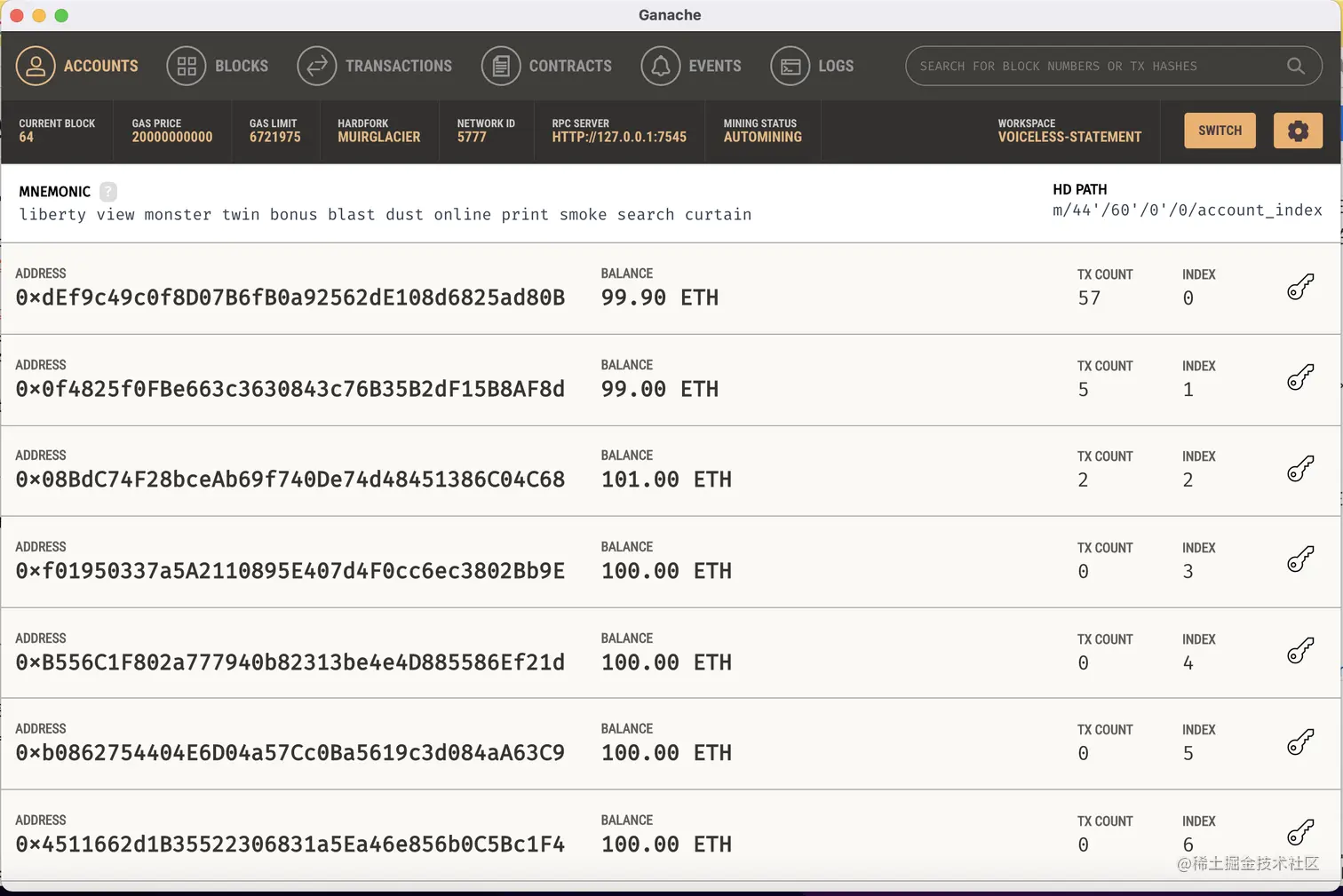Maximize Ganache with the green button
Screen dimensions: 1343x896
click(61, 15)
